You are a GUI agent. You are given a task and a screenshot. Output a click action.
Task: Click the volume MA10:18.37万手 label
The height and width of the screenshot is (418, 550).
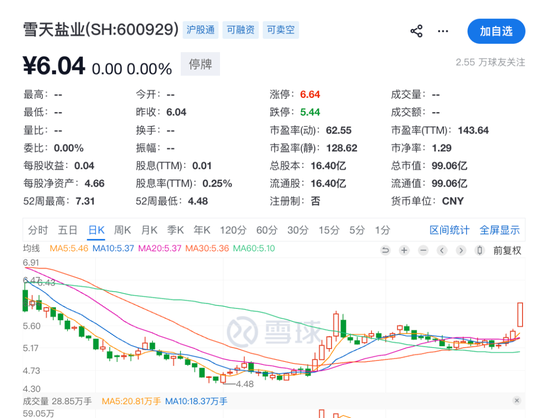[x=196, y=401]
